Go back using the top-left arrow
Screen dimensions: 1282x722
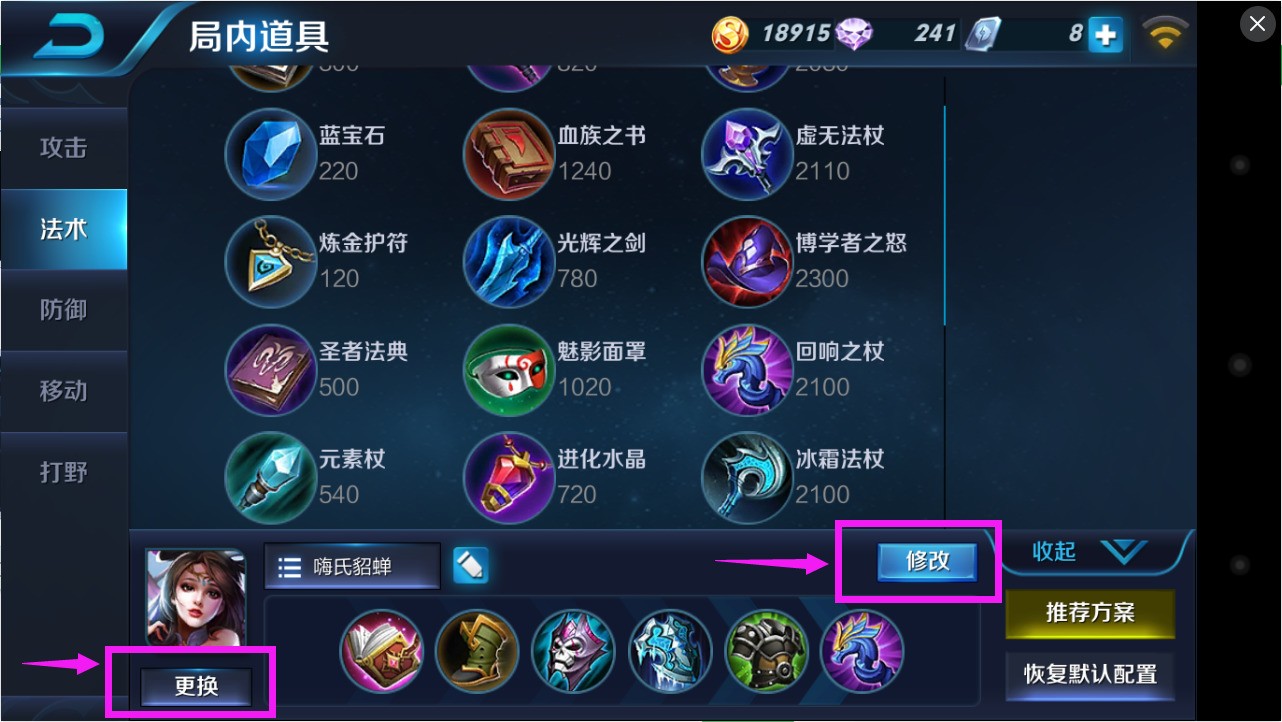pos(70,35)
